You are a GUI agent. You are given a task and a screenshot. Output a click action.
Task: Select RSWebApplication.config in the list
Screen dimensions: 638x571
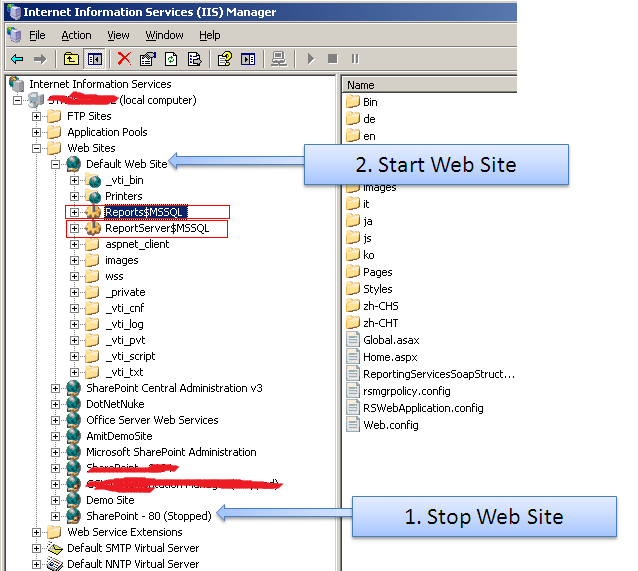tap(423, 408)
